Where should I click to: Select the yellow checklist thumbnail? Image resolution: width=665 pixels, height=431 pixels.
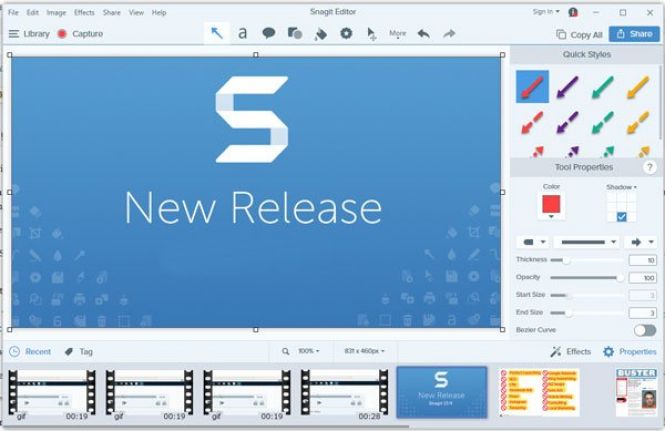click(x=539, y=392)
